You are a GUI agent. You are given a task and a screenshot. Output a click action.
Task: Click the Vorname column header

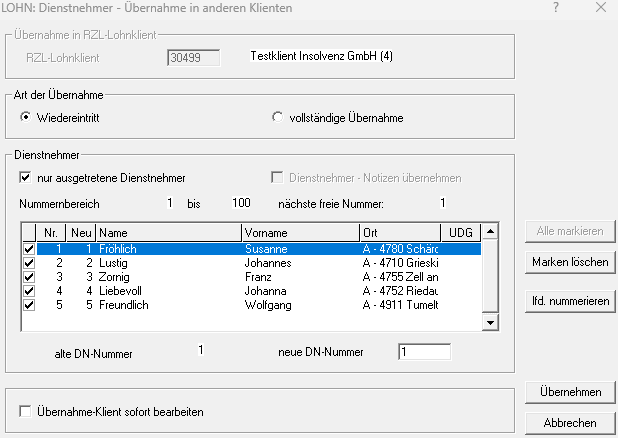click(300, 232)
